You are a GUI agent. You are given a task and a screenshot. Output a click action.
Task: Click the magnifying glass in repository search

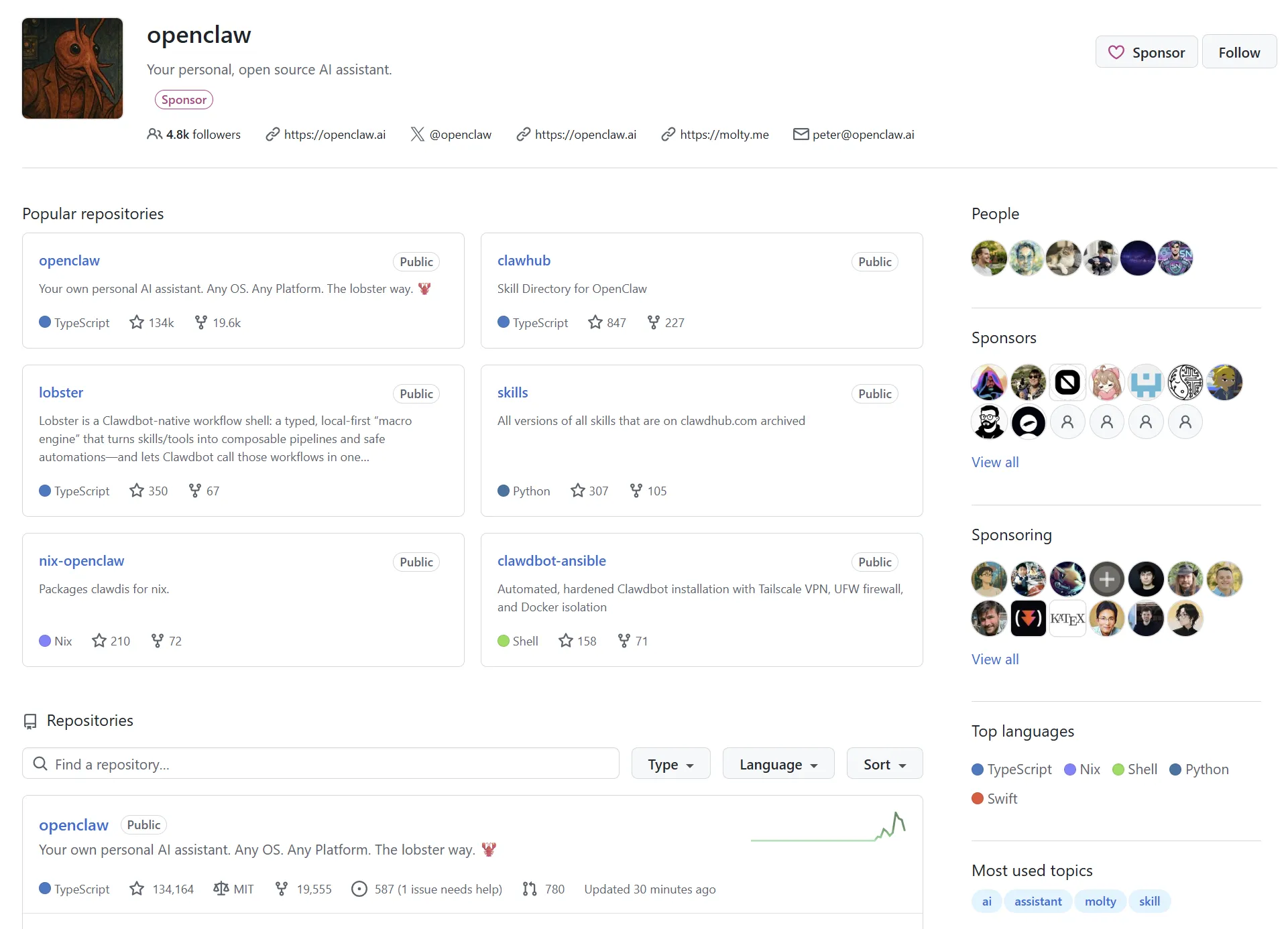click(x=41, y=763)
